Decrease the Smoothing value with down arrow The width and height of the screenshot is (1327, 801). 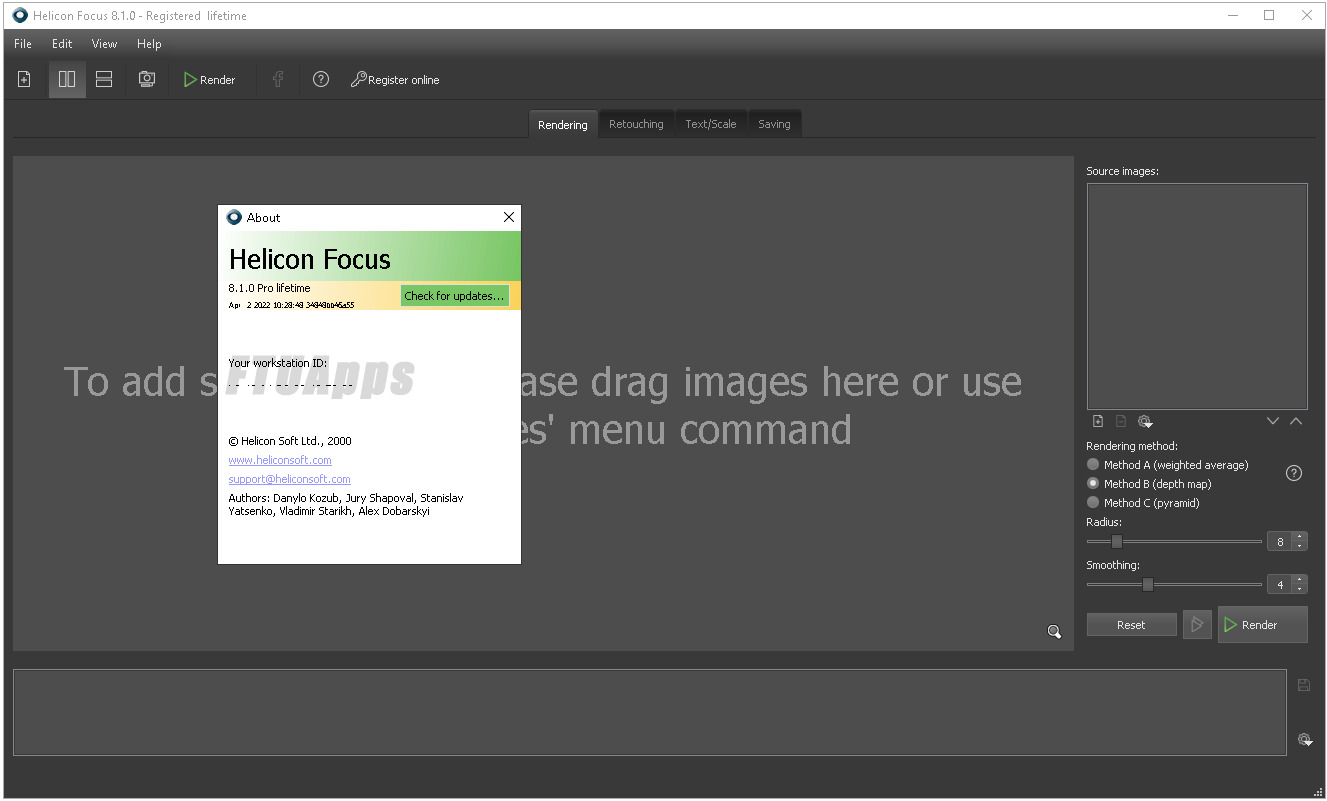tap(1300, 589)
